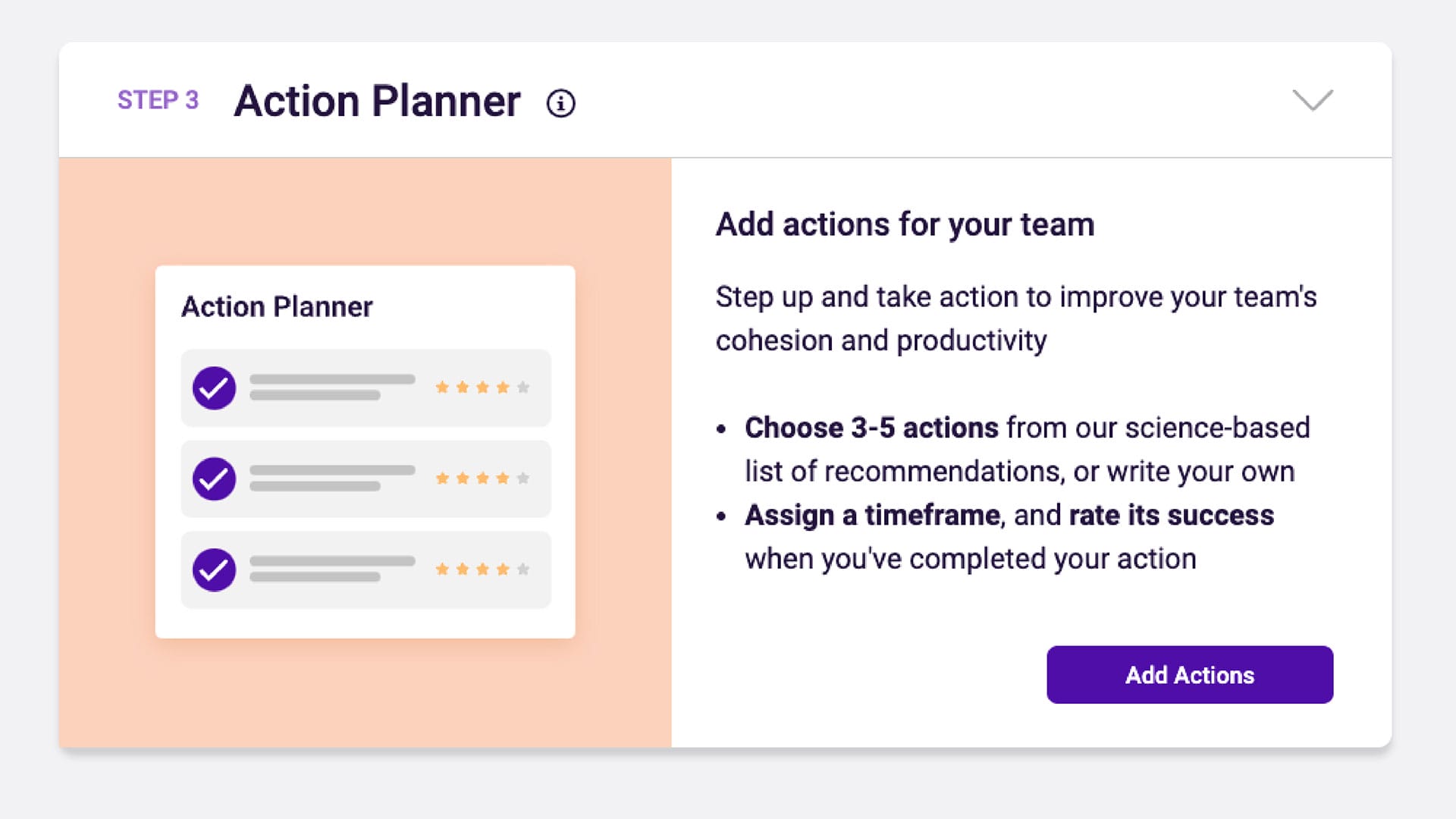Screen dimensions: 1456x819
Task: Click the STEP 3 label
Action: 158,100
